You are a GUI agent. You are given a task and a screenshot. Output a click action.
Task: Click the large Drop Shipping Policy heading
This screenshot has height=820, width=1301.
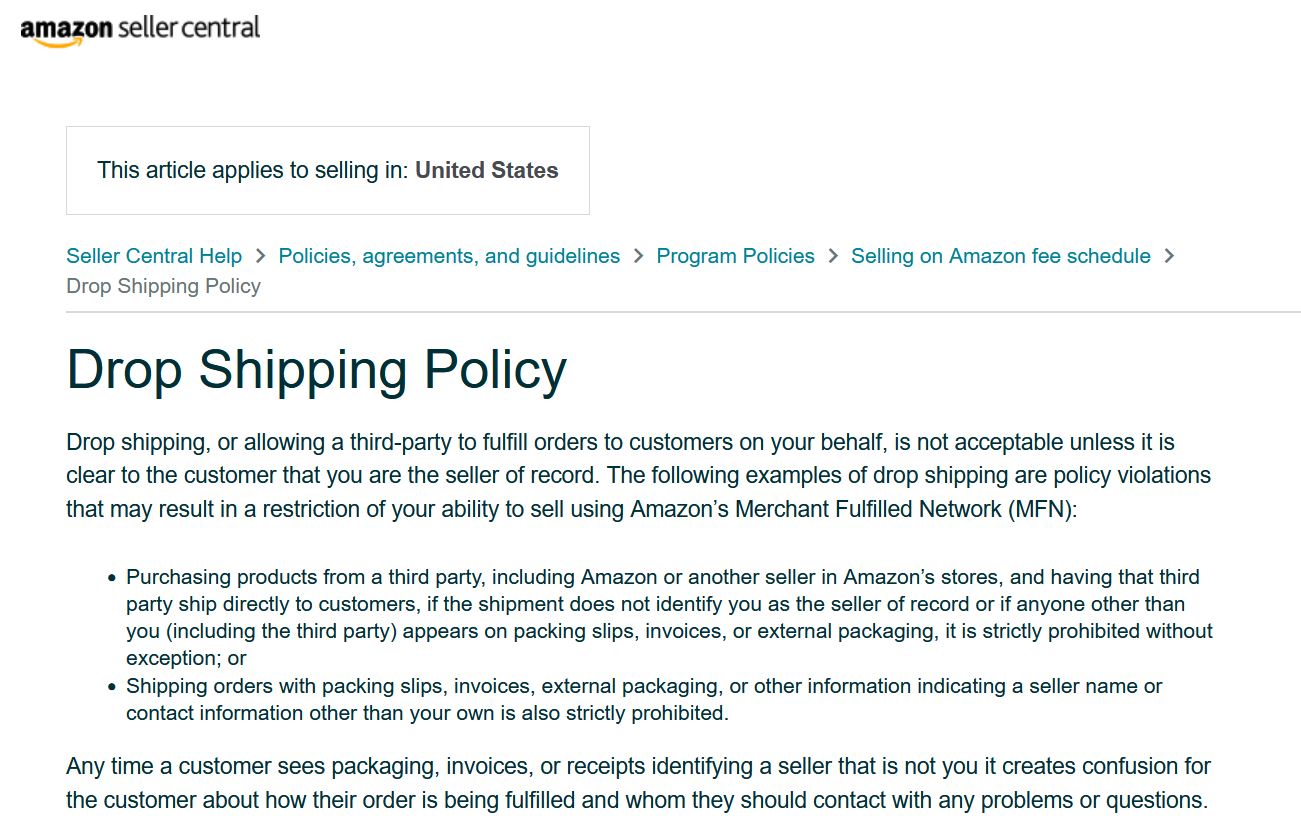[x=316, y=370]
